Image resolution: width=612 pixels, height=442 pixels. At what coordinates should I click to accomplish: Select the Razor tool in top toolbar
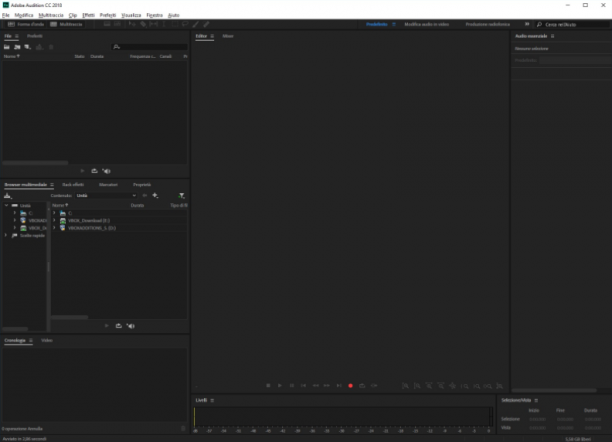click(x=143, y=24)
